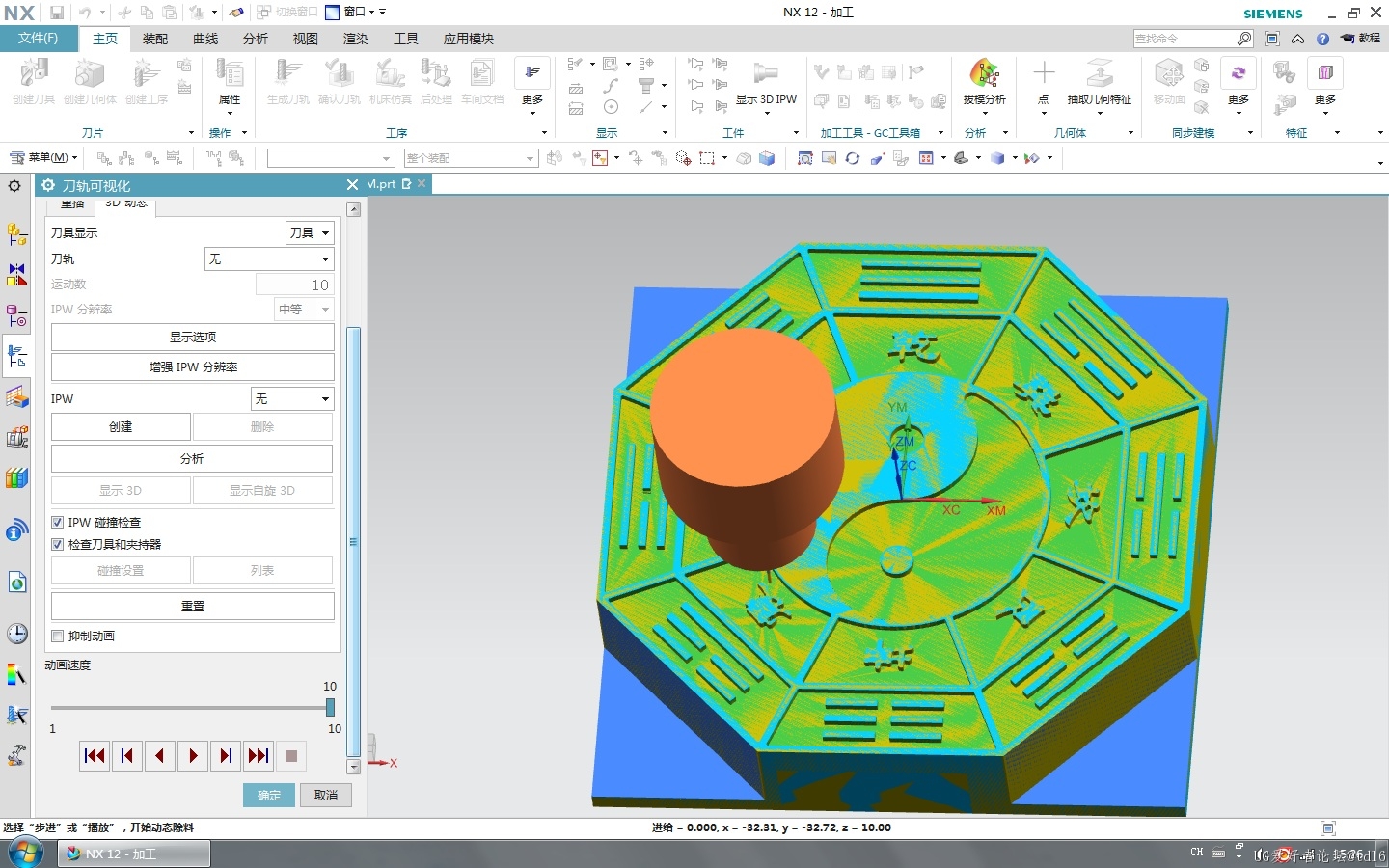This screenshot has height=868, width=1389.
Task: Click the rectangle selection icon in selection toolbar
Action: [x=707, y=158]
